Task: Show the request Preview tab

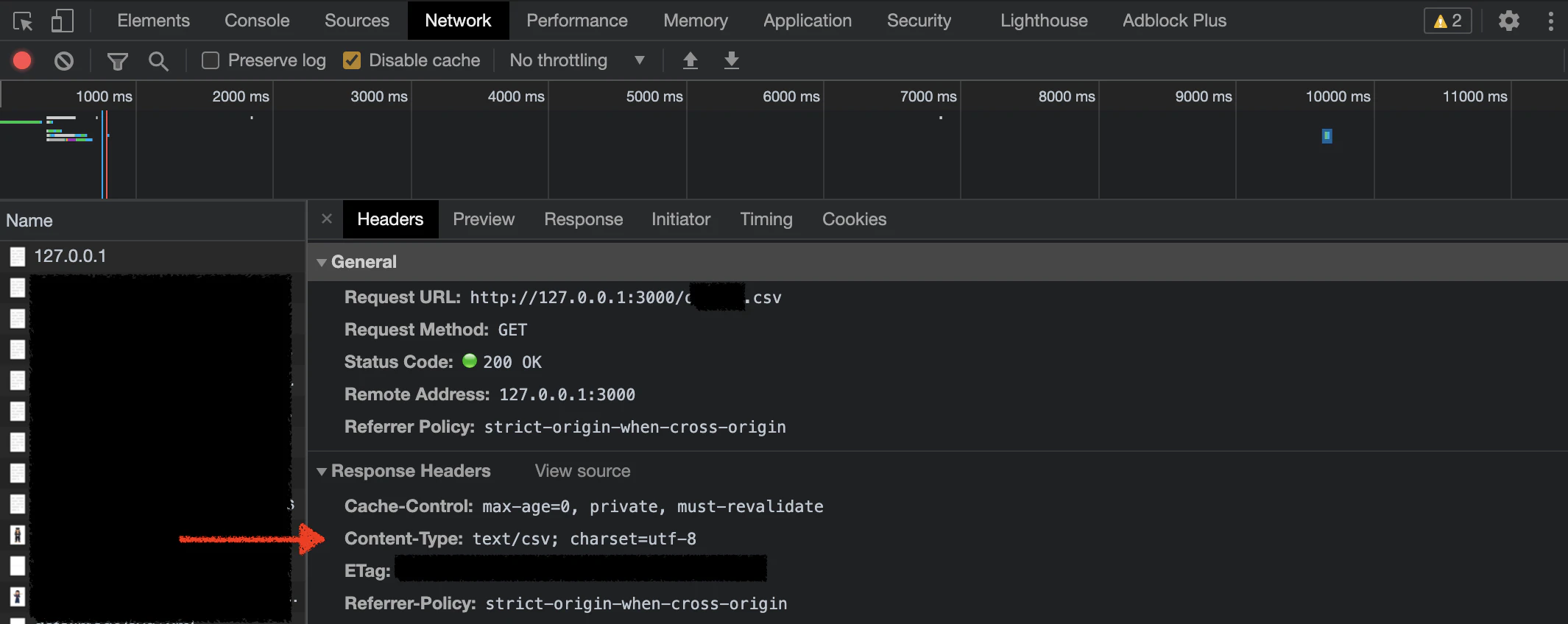Action: click(x=484, y=219)
